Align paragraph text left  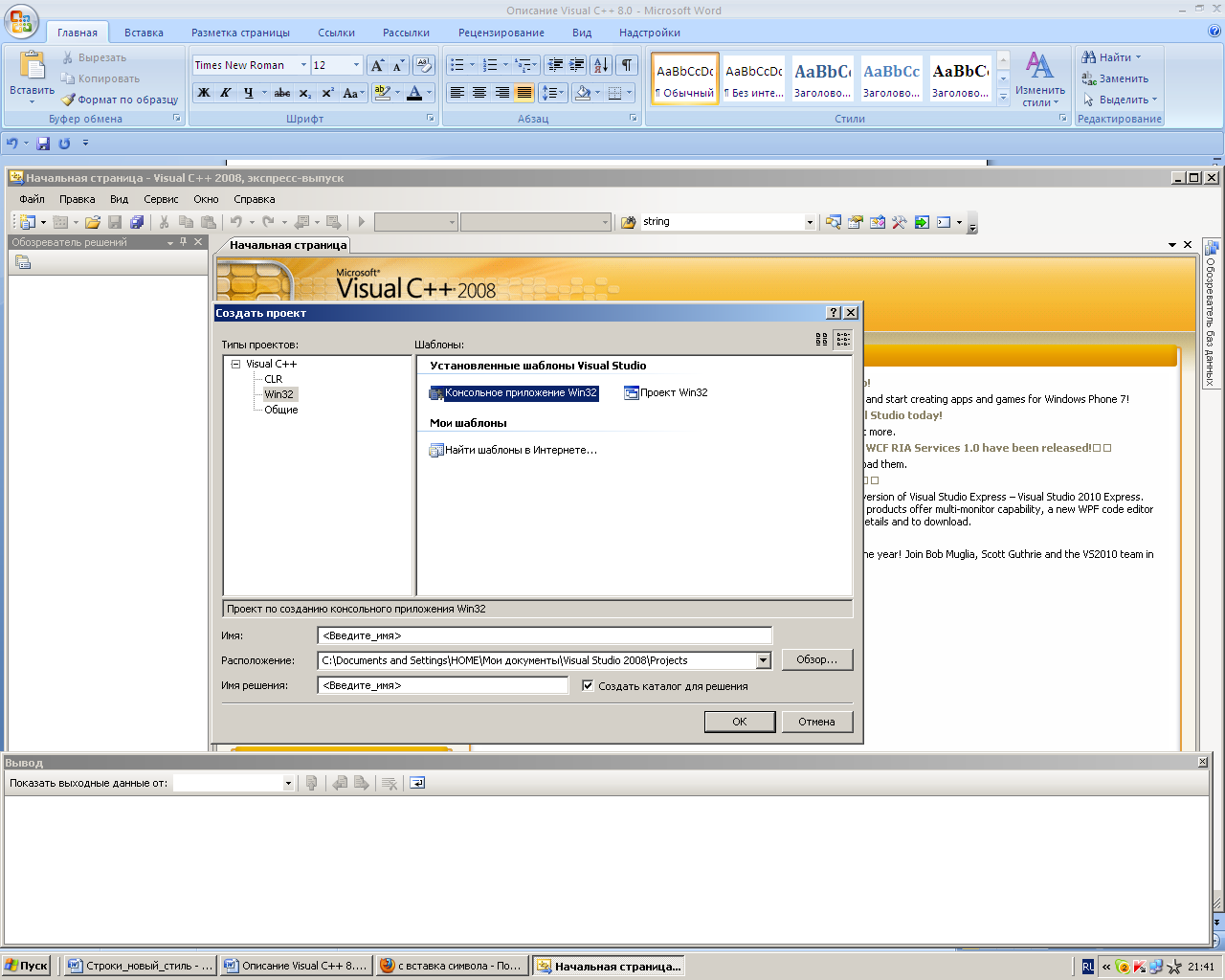click(x=457, y=93)
